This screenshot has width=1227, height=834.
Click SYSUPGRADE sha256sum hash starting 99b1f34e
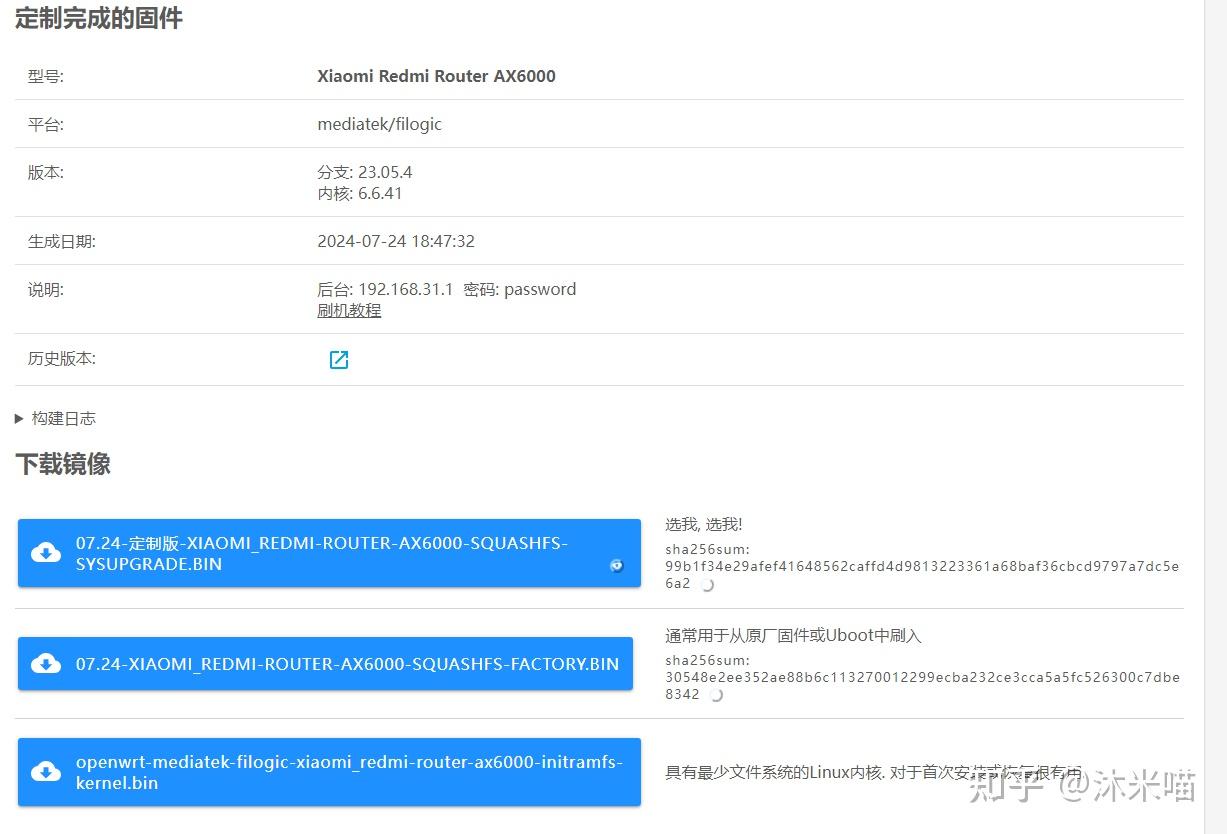(x=922, y=574)
